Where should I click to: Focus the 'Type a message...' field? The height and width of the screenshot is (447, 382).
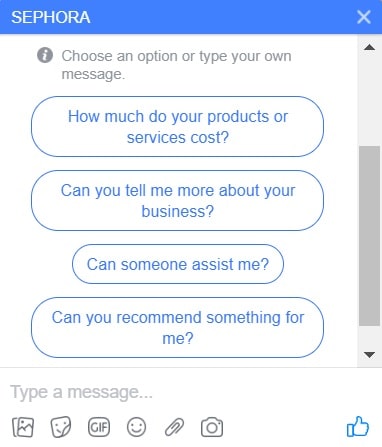[x=191, y=392]
